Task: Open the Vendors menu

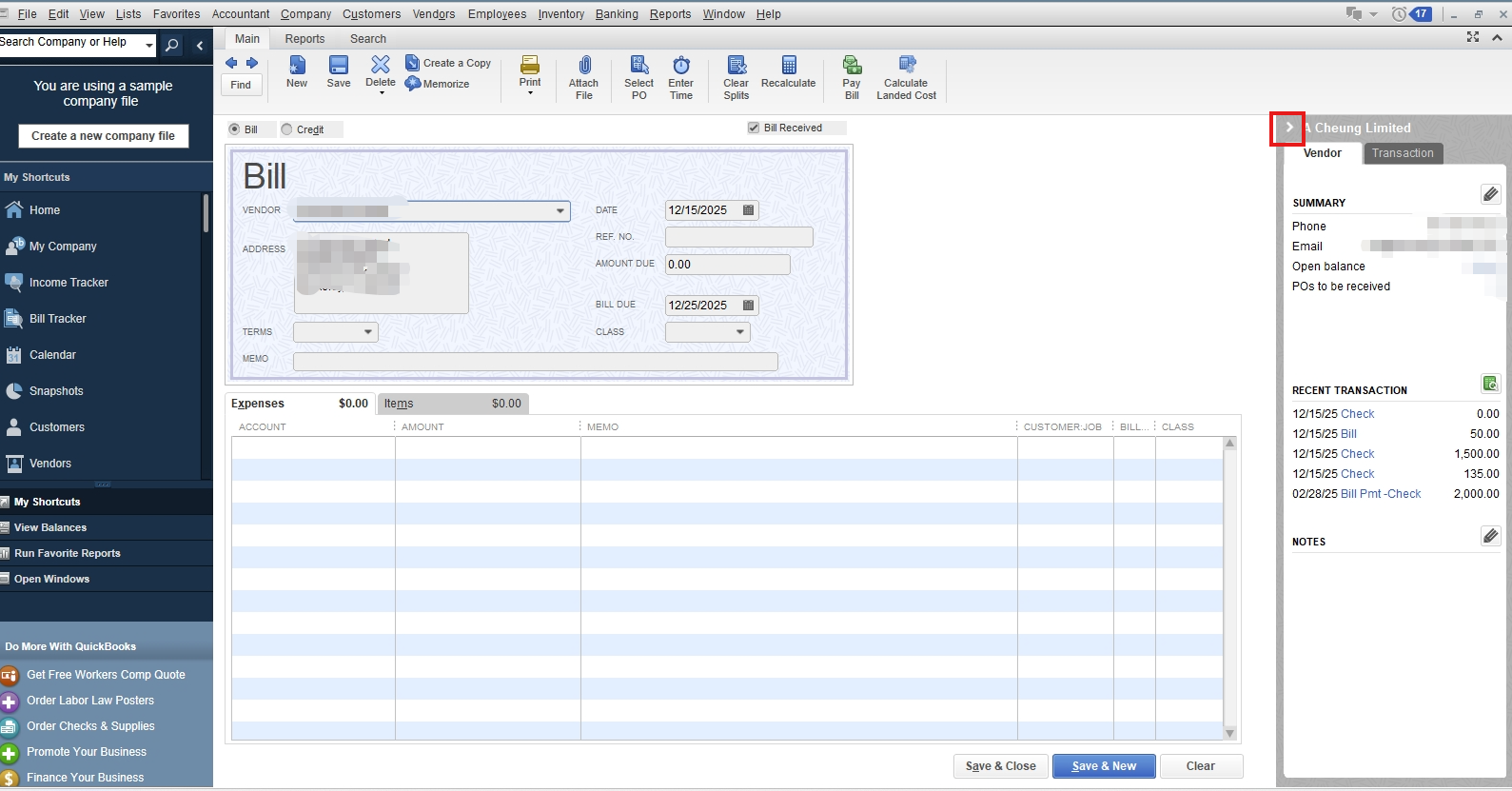Action: pos(434,13)
